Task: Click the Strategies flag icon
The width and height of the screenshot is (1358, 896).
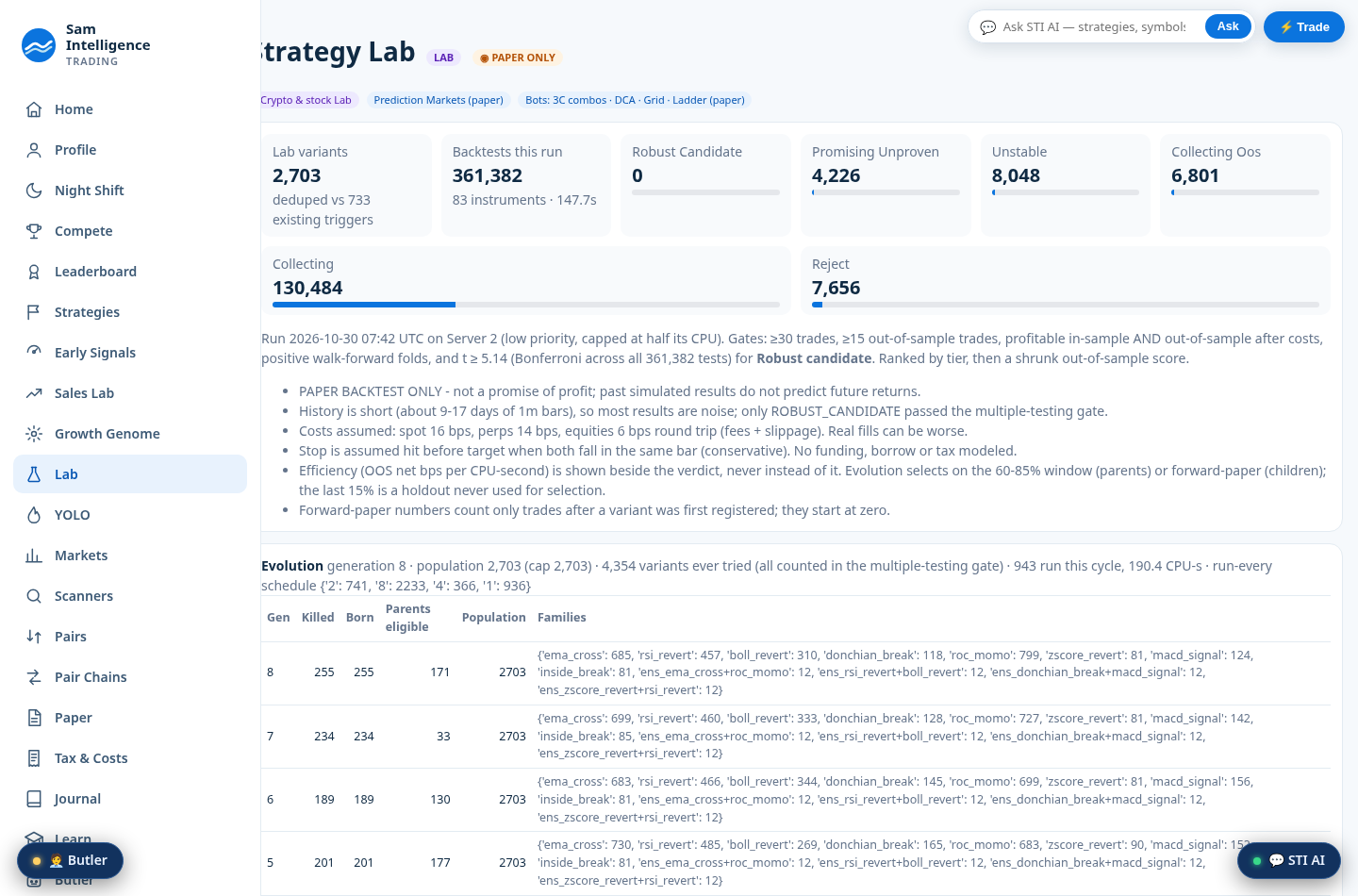Action: [x=34, y=312]
